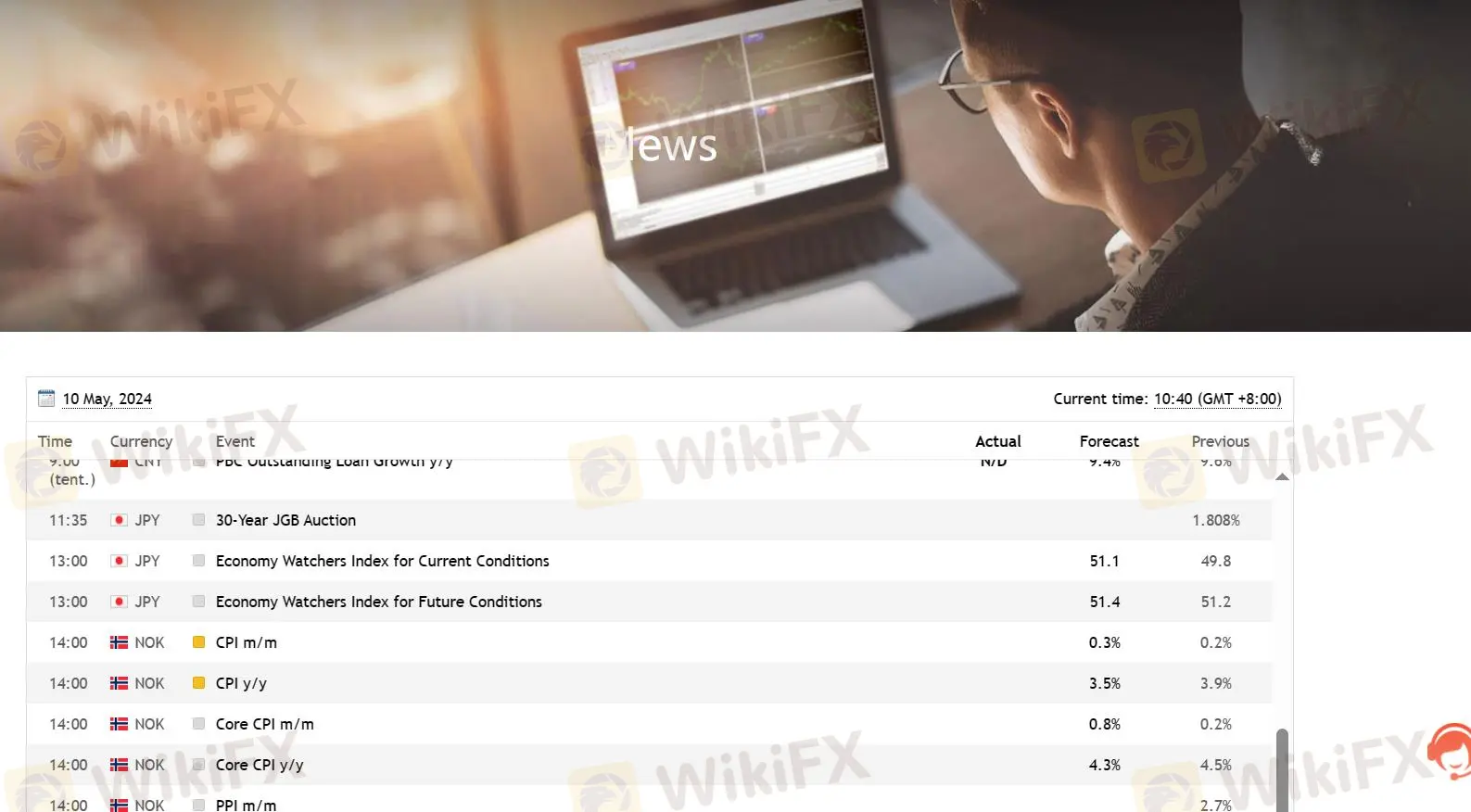Click the impact marker for Core CPI m/m
1471x812 pixels.
pos(198,724)
